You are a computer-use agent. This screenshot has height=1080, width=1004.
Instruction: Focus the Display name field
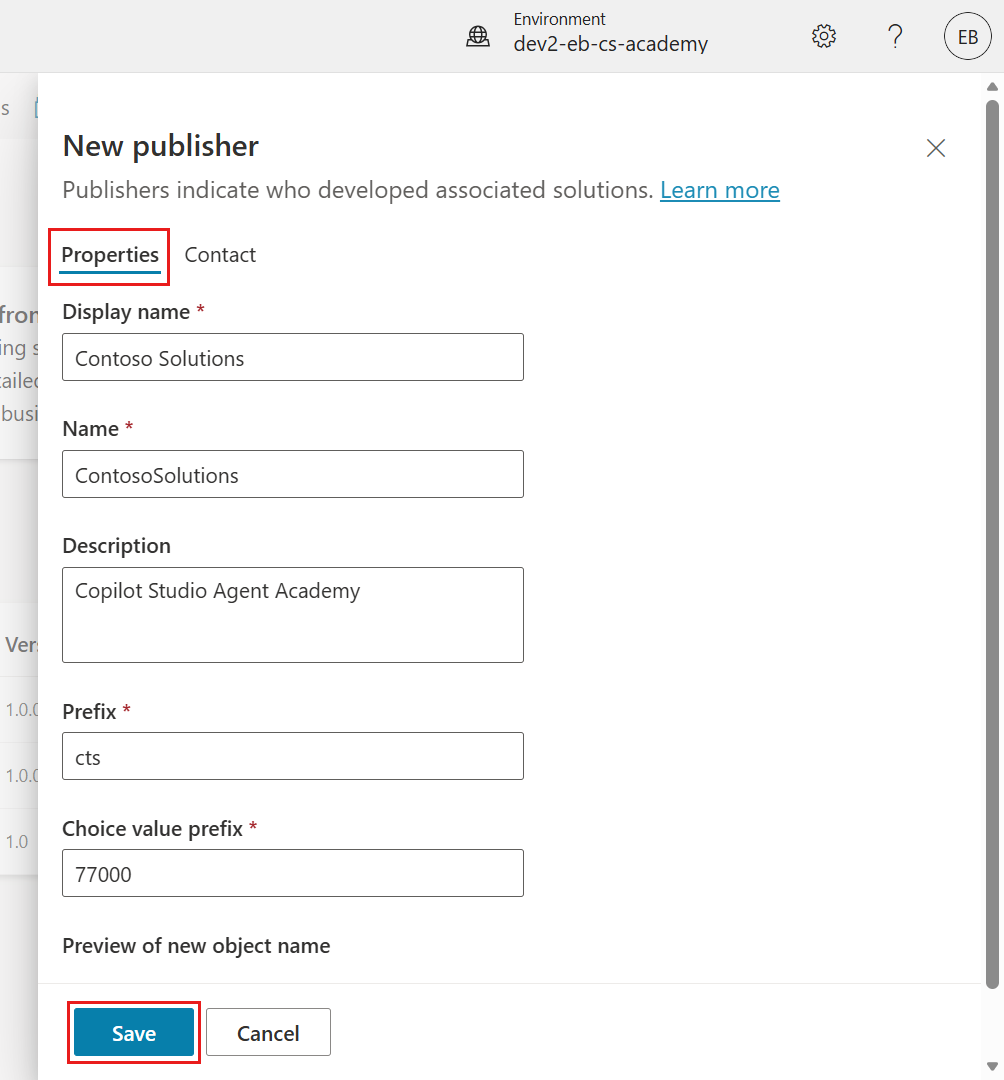(x=293, y=358)
